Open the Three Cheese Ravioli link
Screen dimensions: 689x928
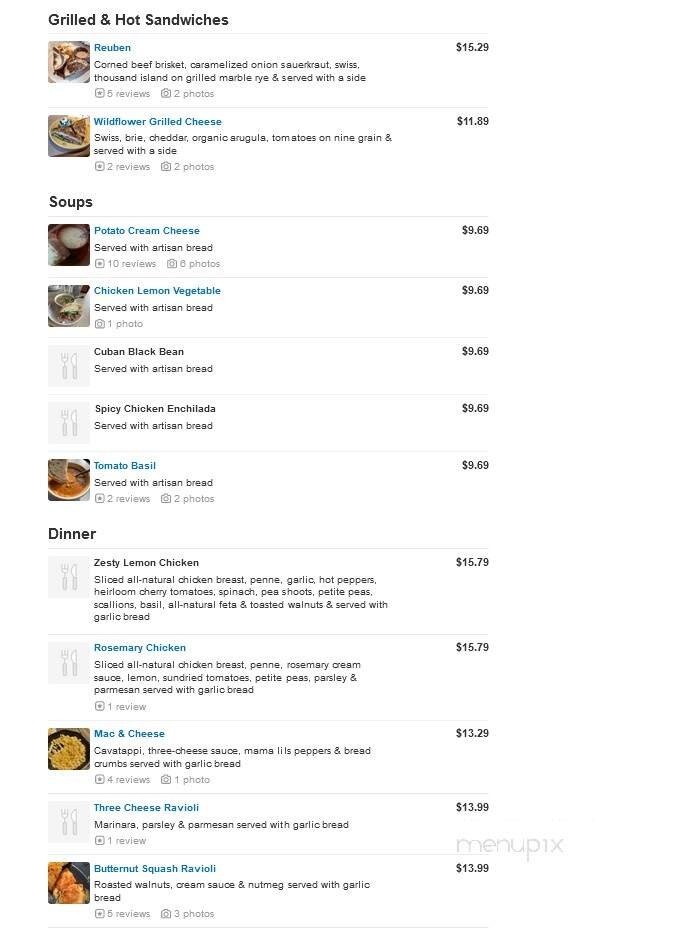click(146, 807)
